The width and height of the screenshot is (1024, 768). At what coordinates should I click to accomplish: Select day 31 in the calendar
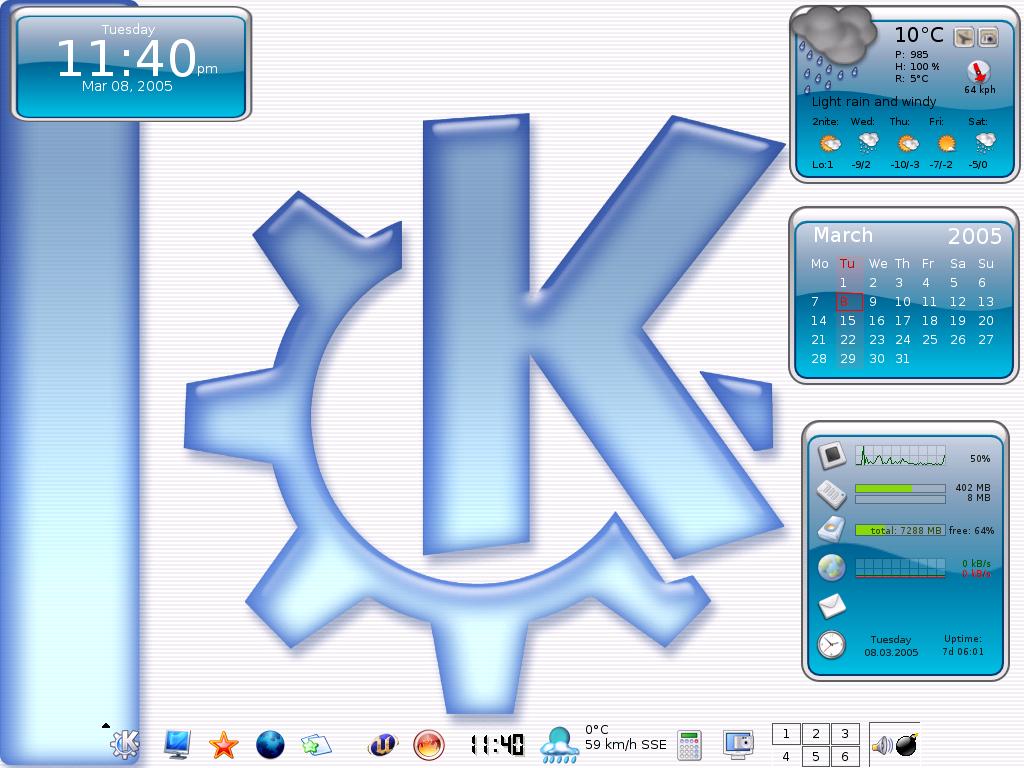pos(902,359)
